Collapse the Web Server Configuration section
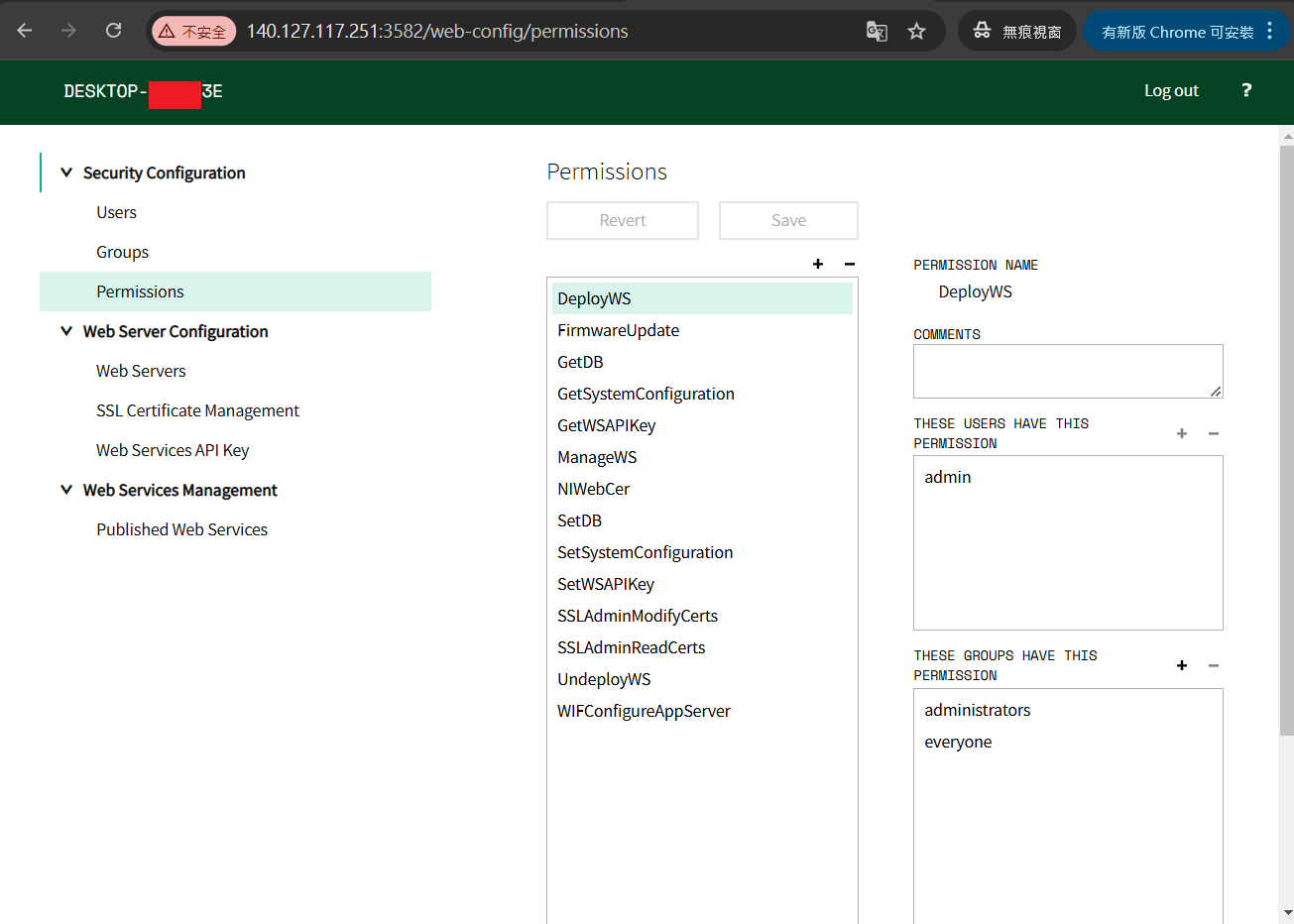The height and width of the screenshot is (924, 1294). click(66, 331)
